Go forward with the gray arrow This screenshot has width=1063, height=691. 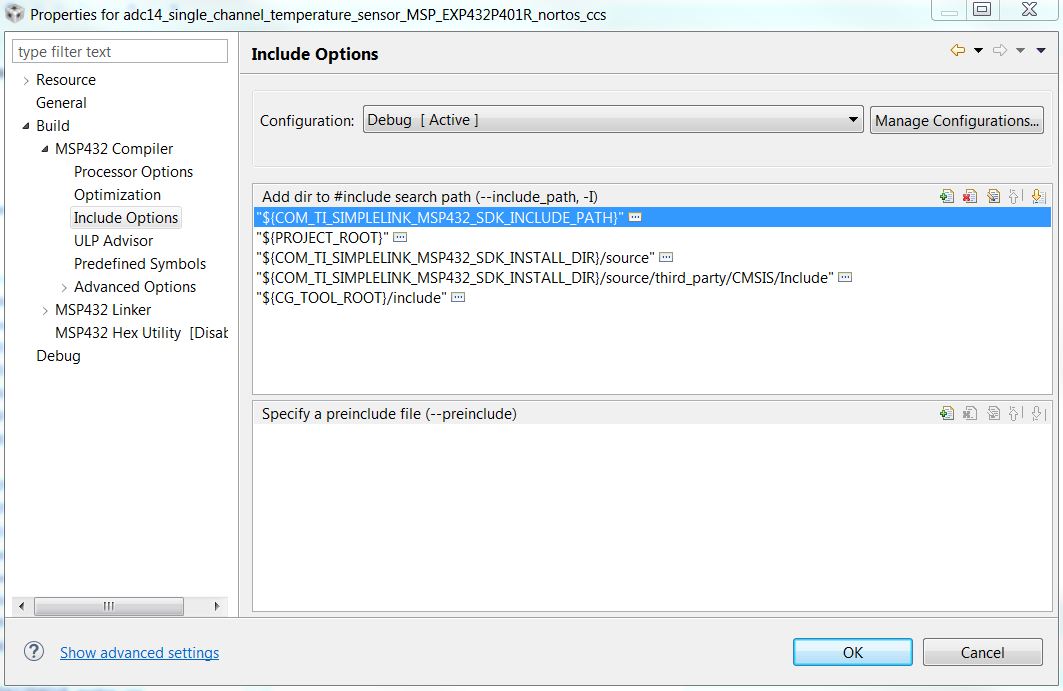click(x=999, y=50)
